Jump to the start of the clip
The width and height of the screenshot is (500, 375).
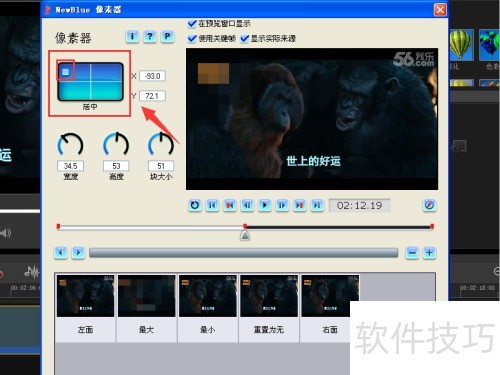212,205
